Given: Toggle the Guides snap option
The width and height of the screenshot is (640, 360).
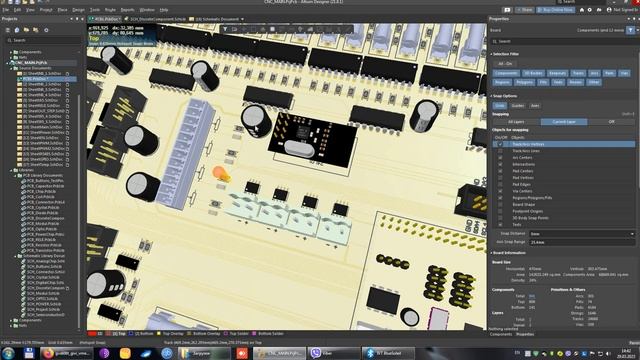Looking at the screenshot, I should coord(518,106).
